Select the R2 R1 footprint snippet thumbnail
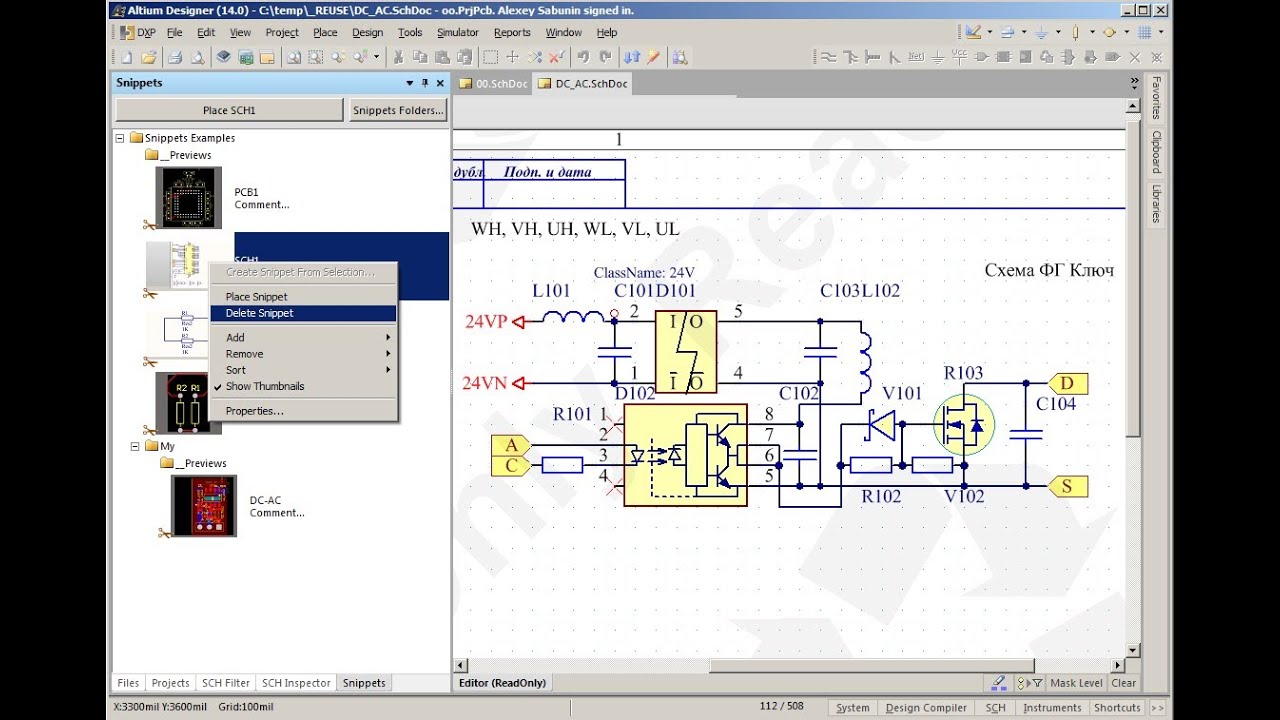The height and width of the screenshot is (720, 1280). (188, 403)
